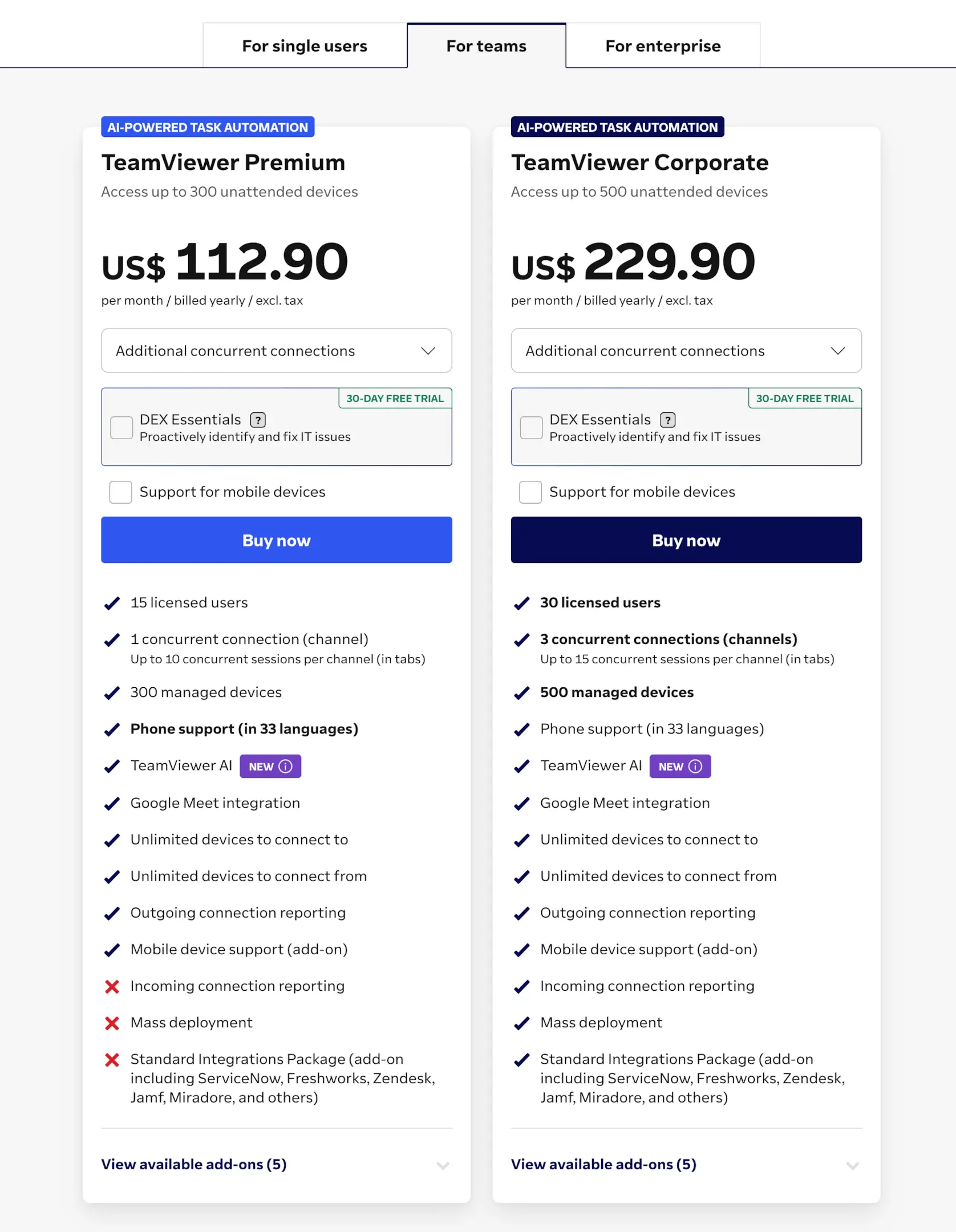956x1232 pixels.
Task: Expand the Premium available add-ons section
Action: tap(194, 1164)
